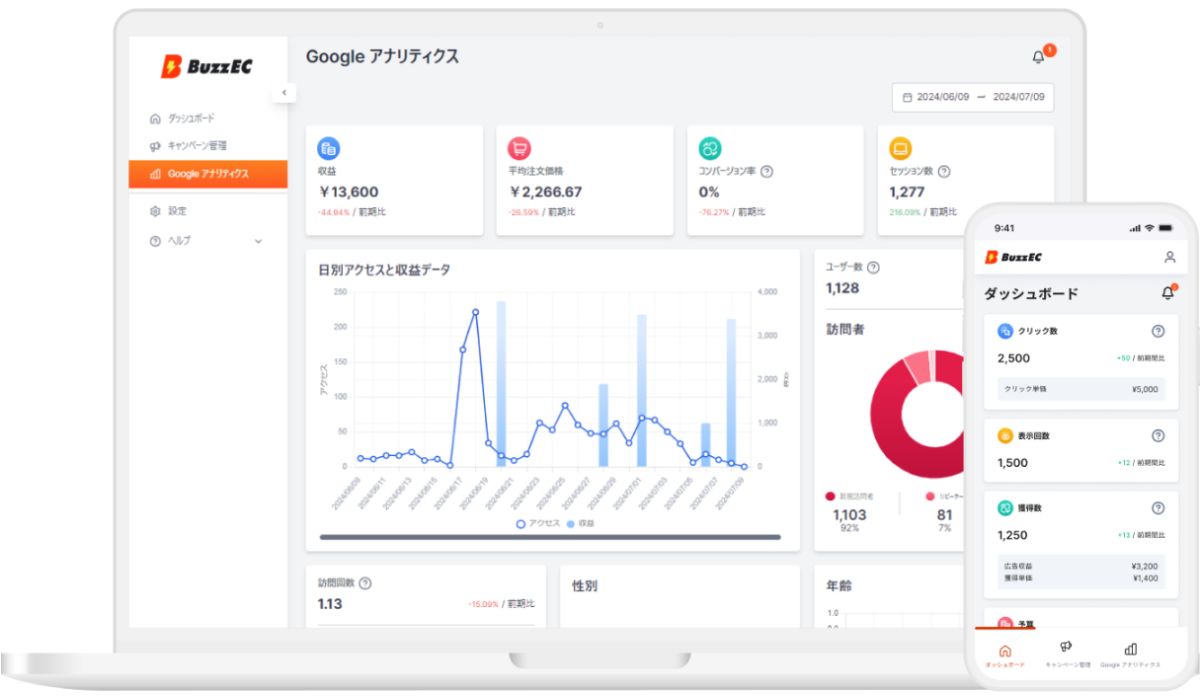1200x700 pixels.
Task: Tap the キャンペーン管理 tab in phone bottom bar
Action: [x=1067, y=655]
